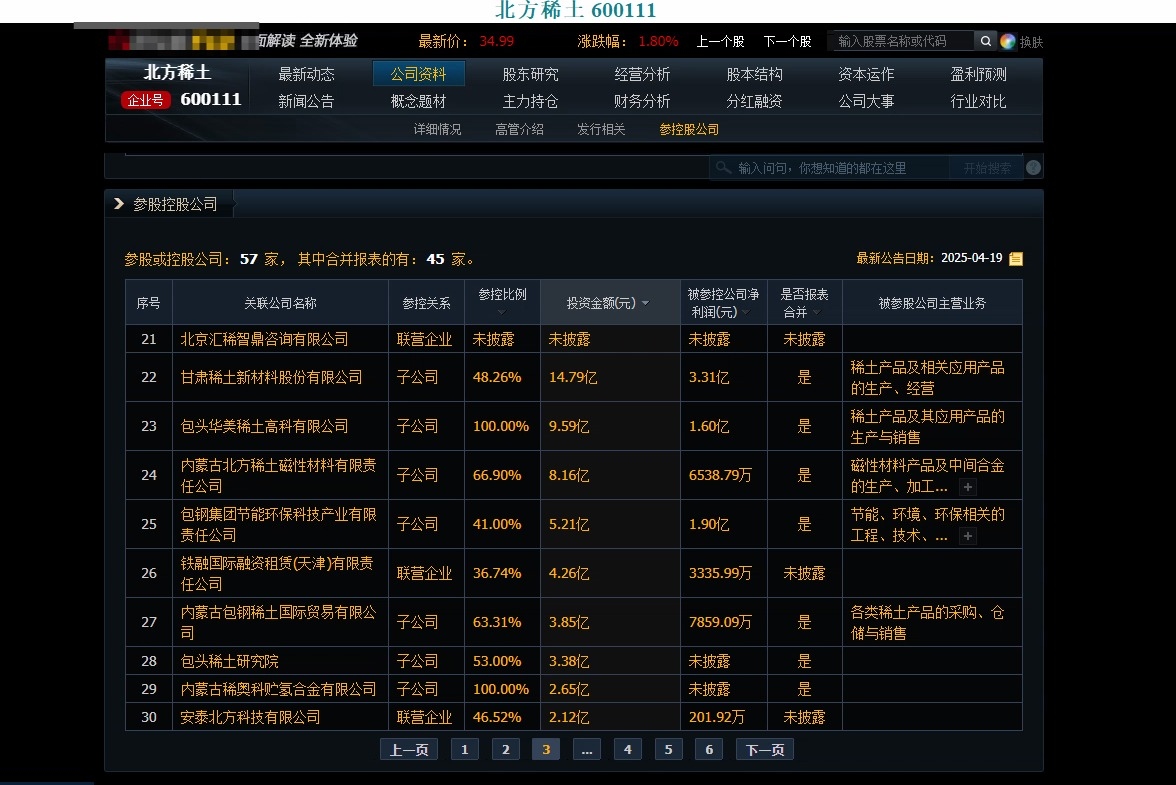Click 下一个股 next stock link
1176x785 pixels.
click(x=788, y=41)
